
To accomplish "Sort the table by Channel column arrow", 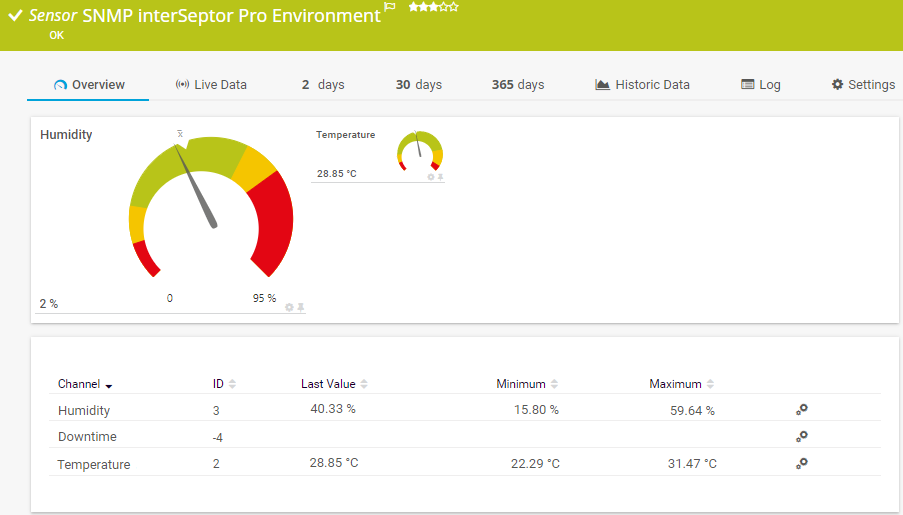I will 108,385.
